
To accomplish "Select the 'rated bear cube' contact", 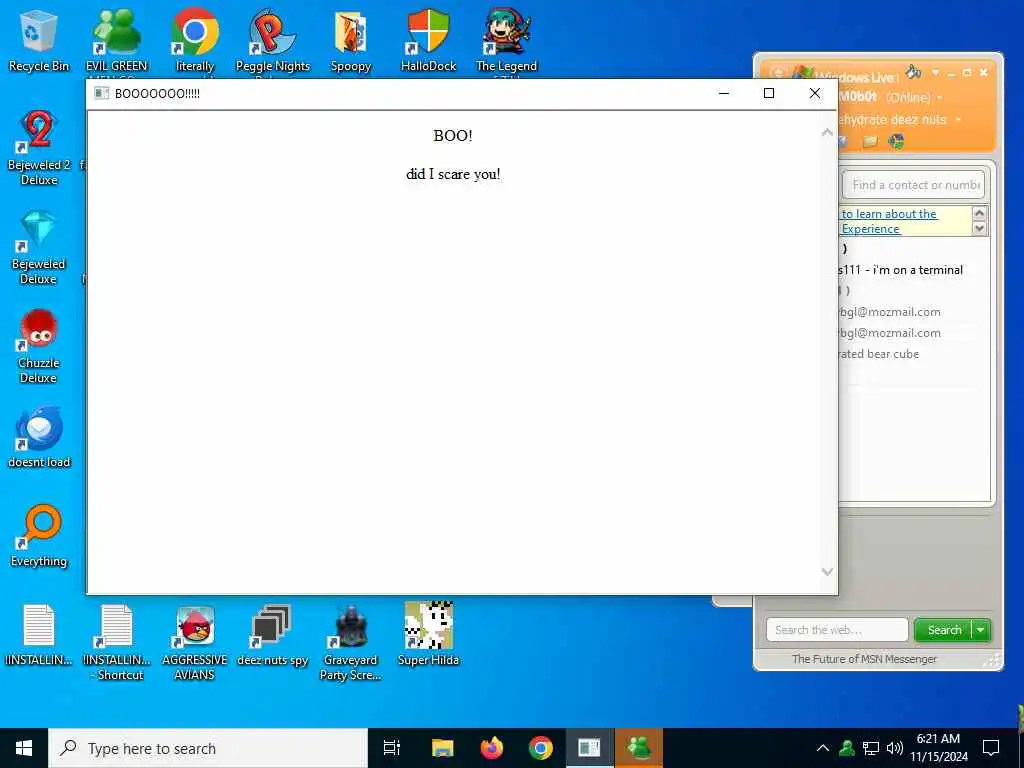I will [879, 354].
